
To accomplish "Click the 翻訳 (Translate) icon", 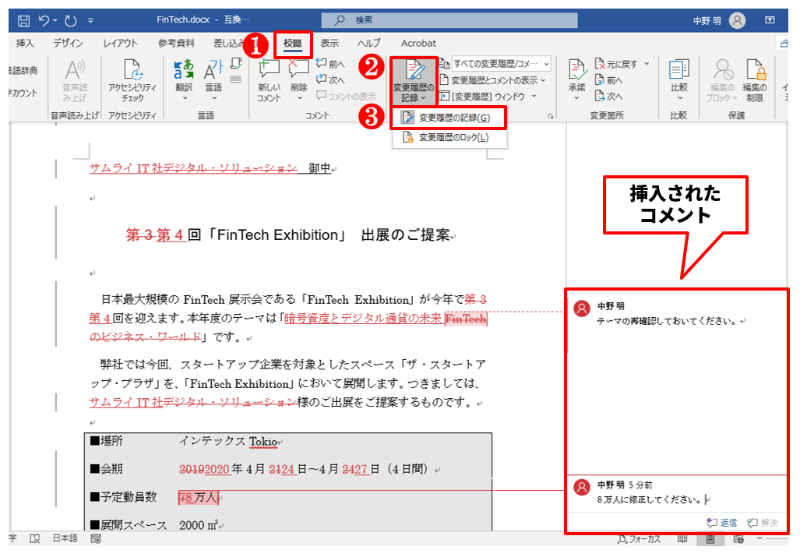I will pyautogui.click(x=183, y=78).
